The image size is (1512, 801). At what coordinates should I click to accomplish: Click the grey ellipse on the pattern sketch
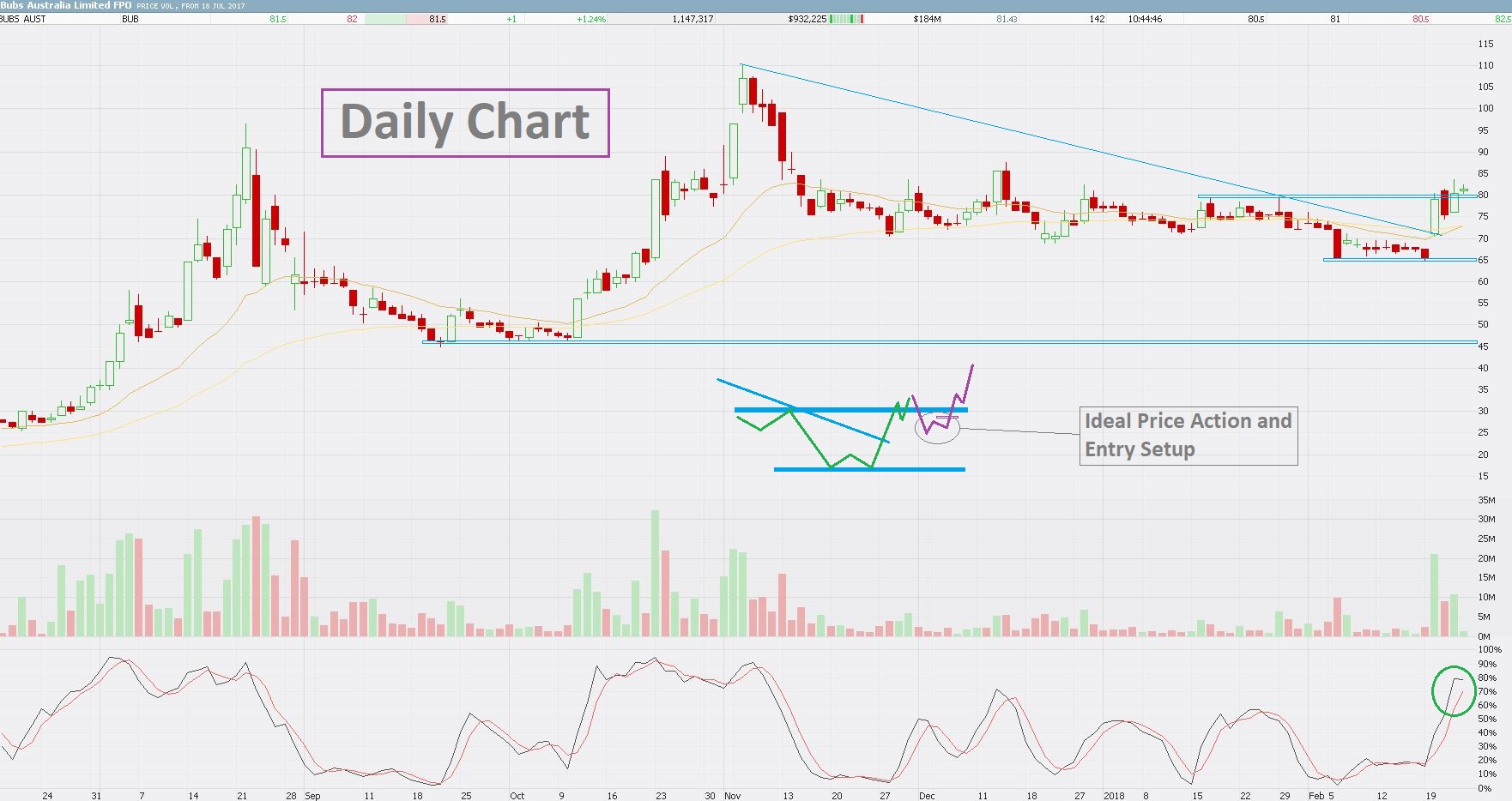[x=937, y=426]
